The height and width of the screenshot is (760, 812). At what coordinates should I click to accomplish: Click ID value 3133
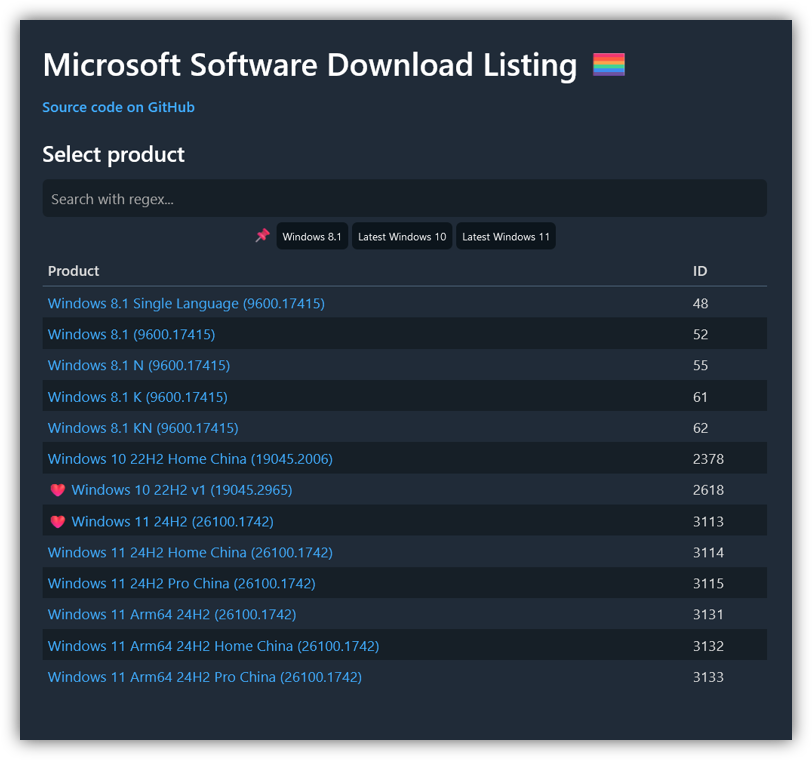coord(708,677)
